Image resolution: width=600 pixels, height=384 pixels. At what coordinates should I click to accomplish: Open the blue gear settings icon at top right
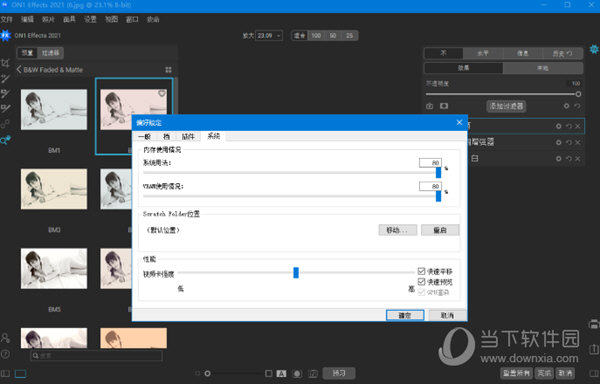pyautogui.click(x=594, y=49)
